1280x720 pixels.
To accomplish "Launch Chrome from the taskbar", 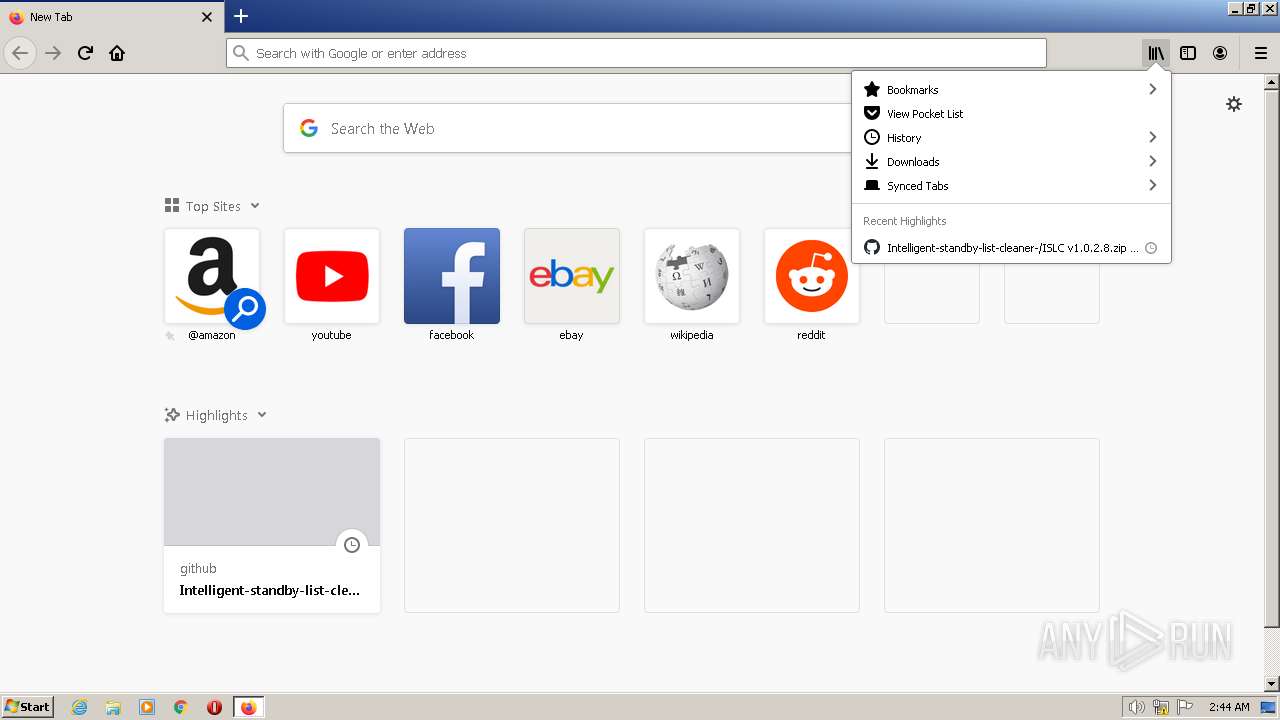I will pos(181,707).
